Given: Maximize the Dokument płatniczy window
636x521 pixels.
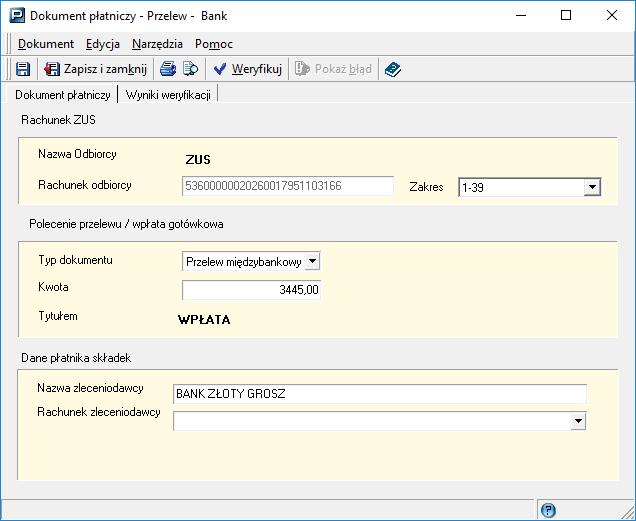Looking at the screenshot, I should click(x=566, y=15).
